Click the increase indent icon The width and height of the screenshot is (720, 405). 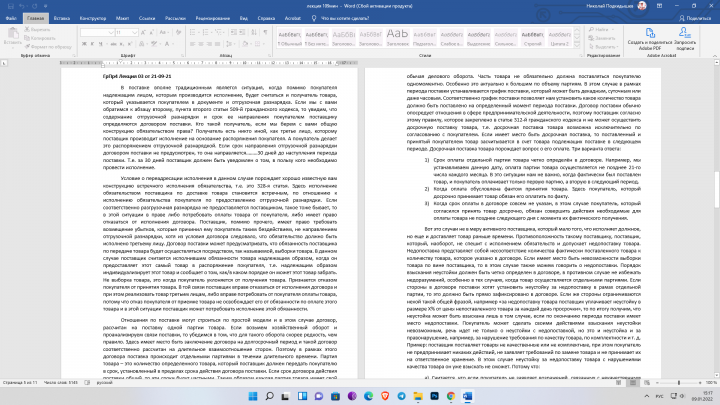click(x=242, y=32)
